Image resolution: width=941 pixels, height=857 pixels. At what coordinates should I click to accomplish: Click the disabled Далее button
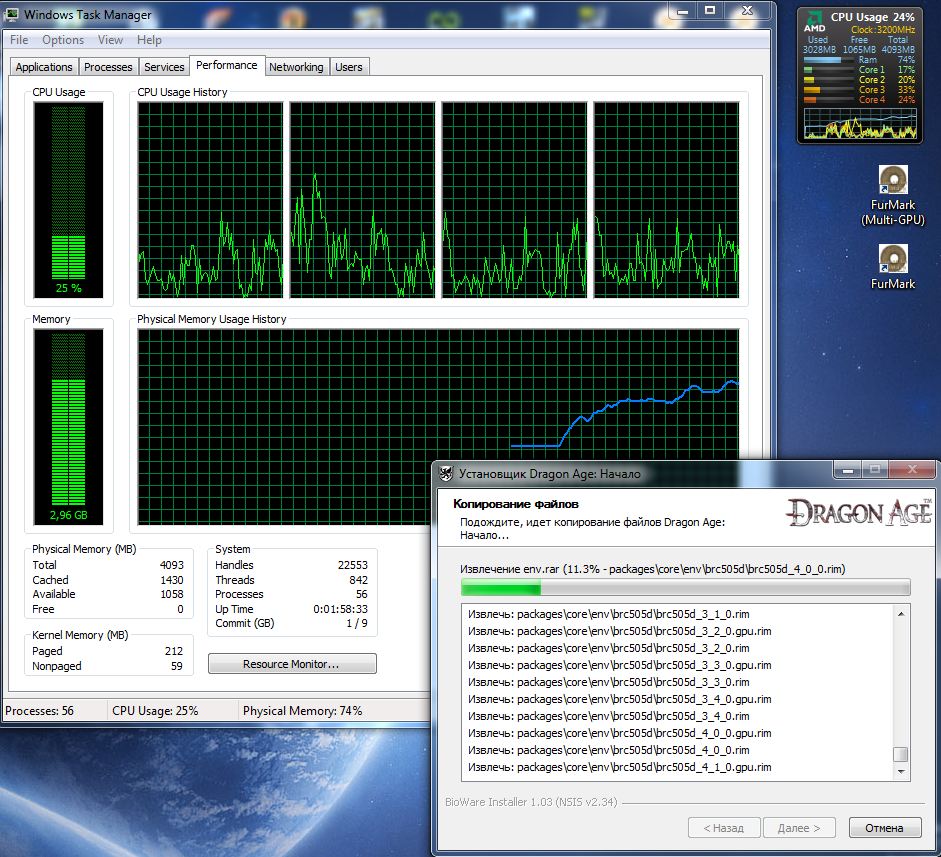799,828
